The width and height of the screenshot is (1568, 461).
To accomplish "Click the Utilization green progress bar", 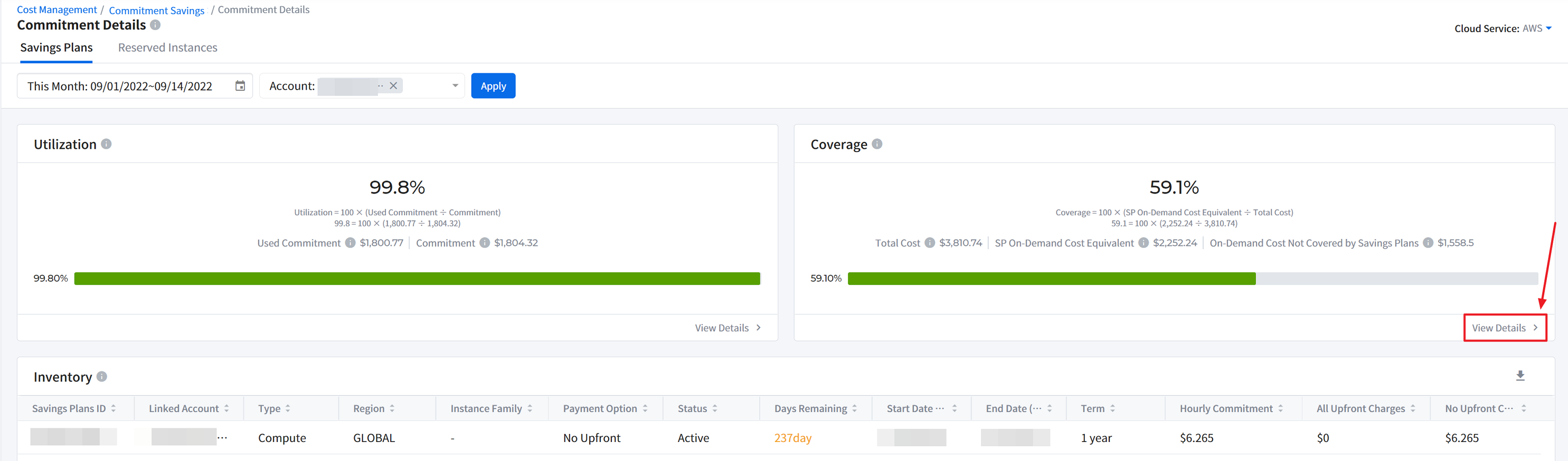I will coord(417,278).
